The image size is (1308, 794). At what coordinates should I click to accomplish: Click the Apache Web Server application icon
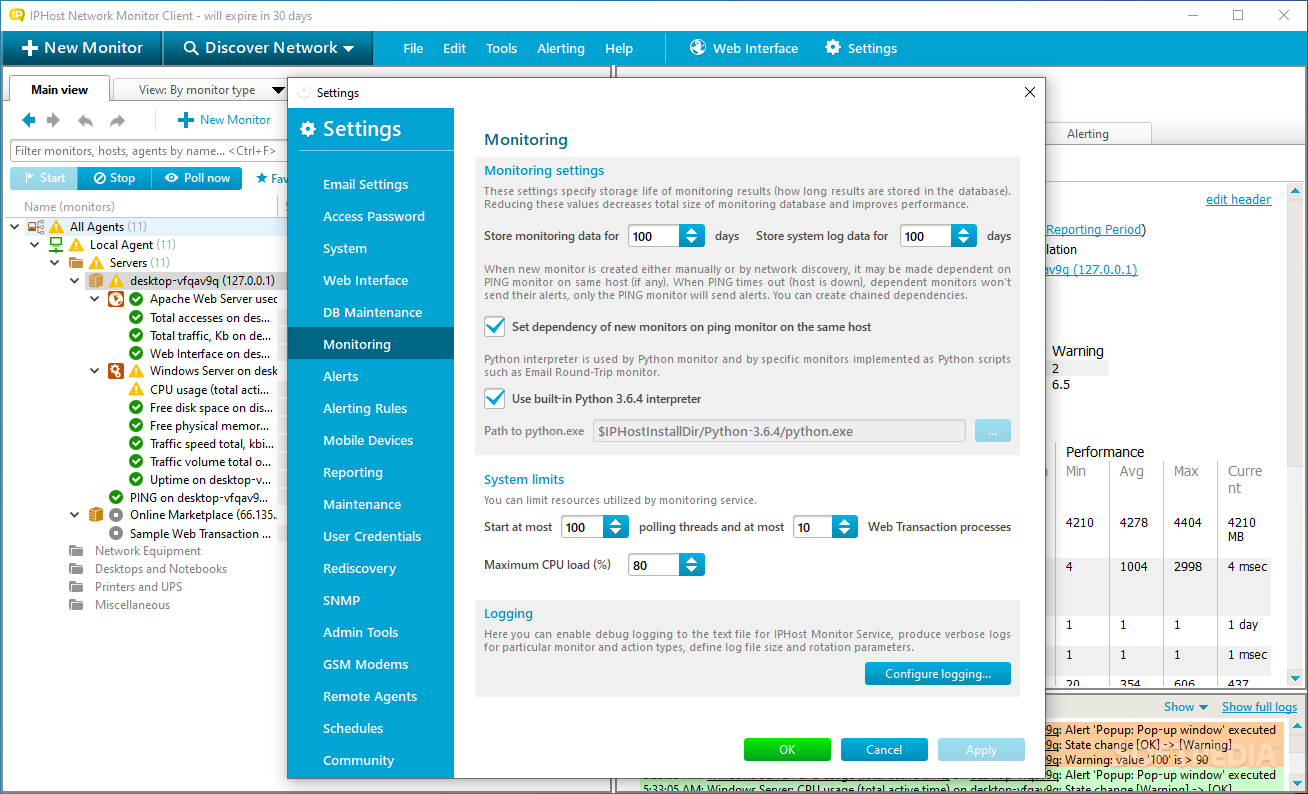coord(116,299)
